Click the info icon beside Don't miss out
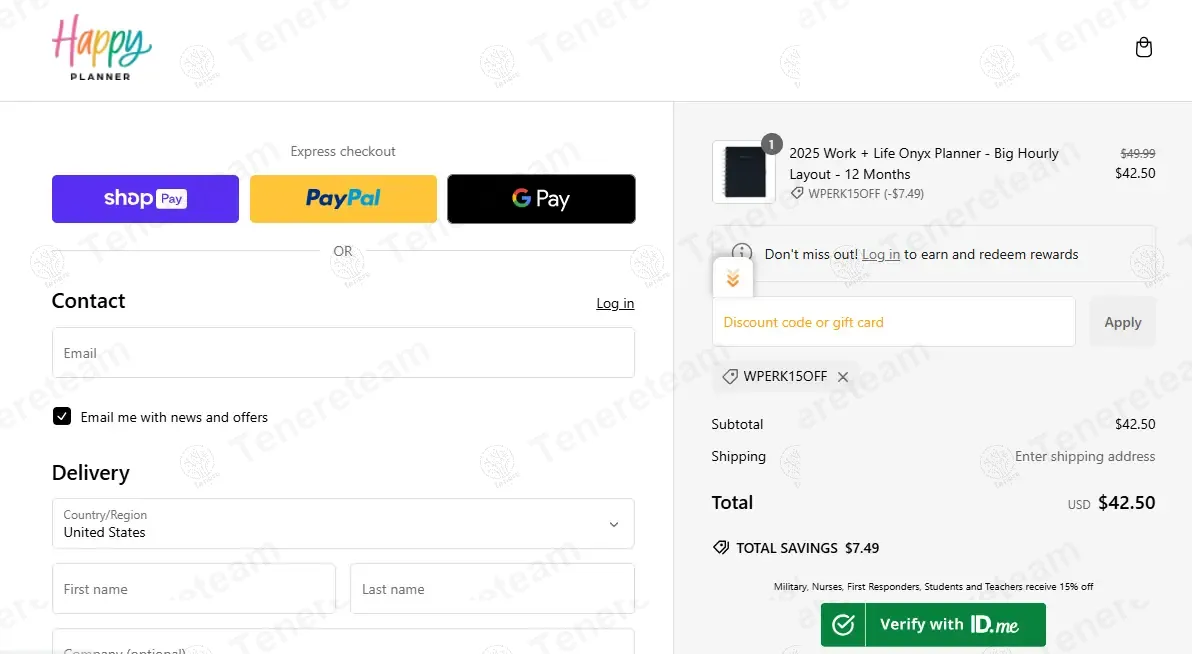Viewport: 1192px width, 654px height. [741, 253]
